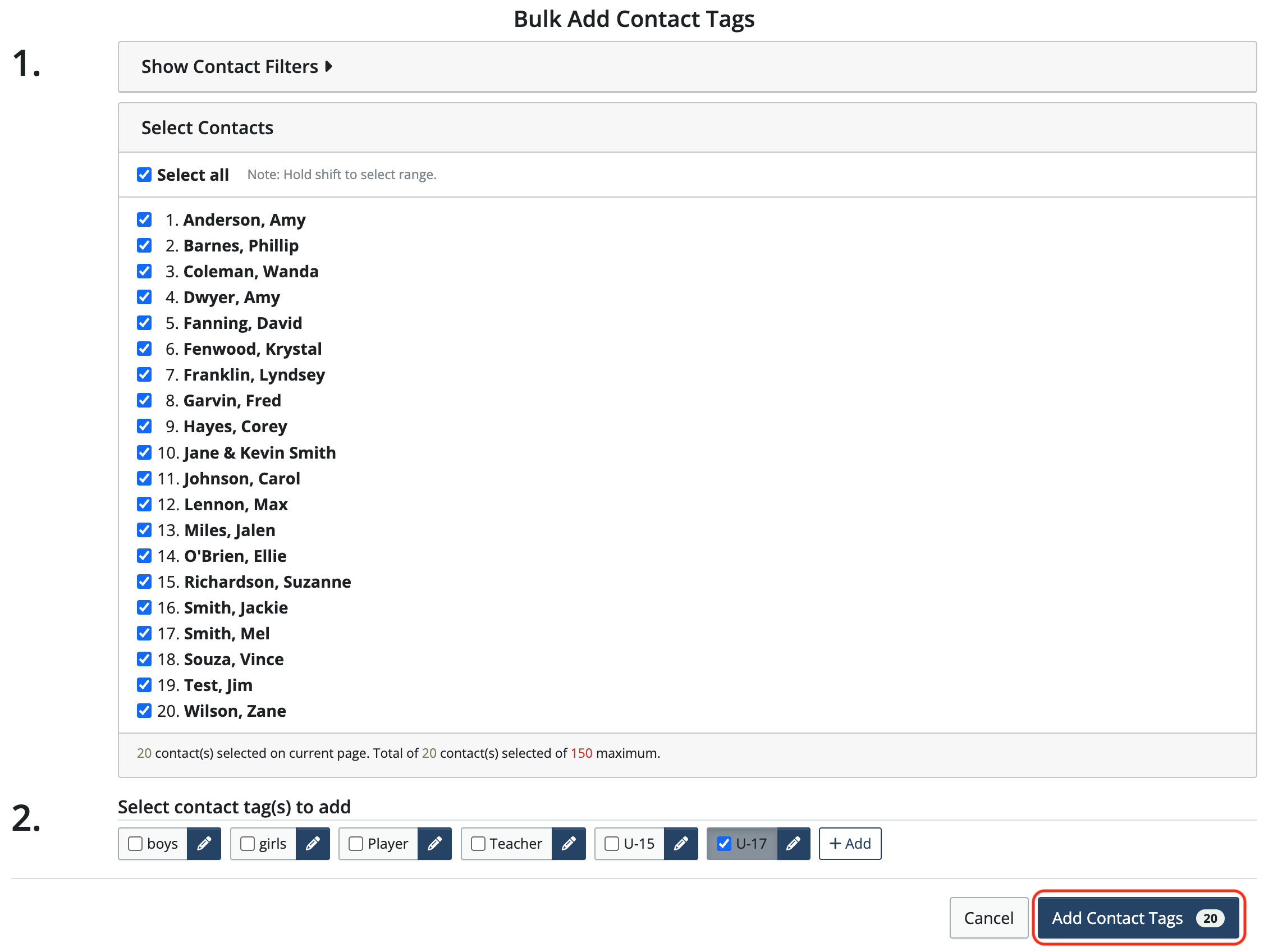Uncheck the U-17 tag checkbox

pyautogui.click(x=724, y=844)
